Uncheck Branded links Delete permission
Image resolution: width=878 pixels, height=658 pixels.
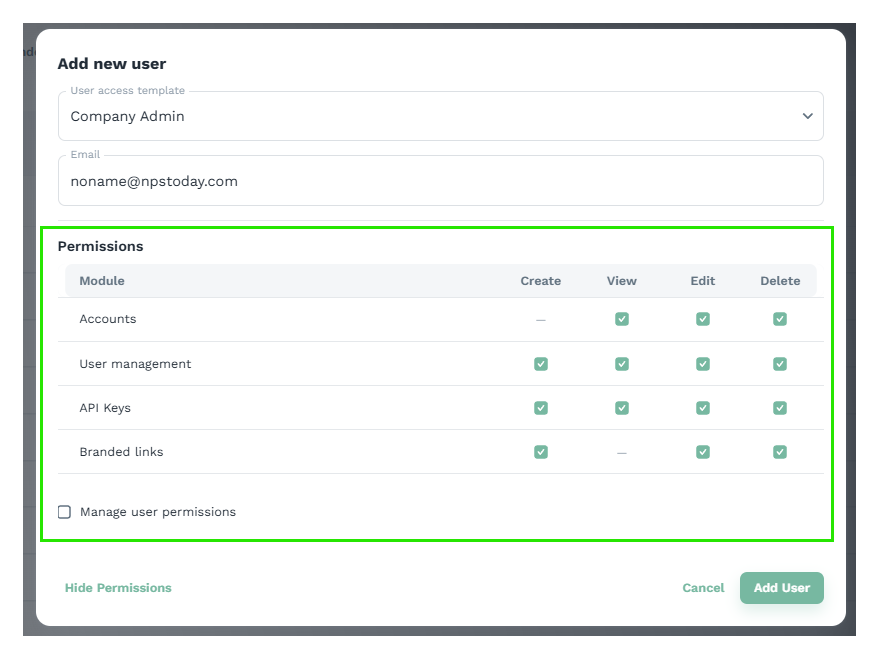(x=780, y=452)
